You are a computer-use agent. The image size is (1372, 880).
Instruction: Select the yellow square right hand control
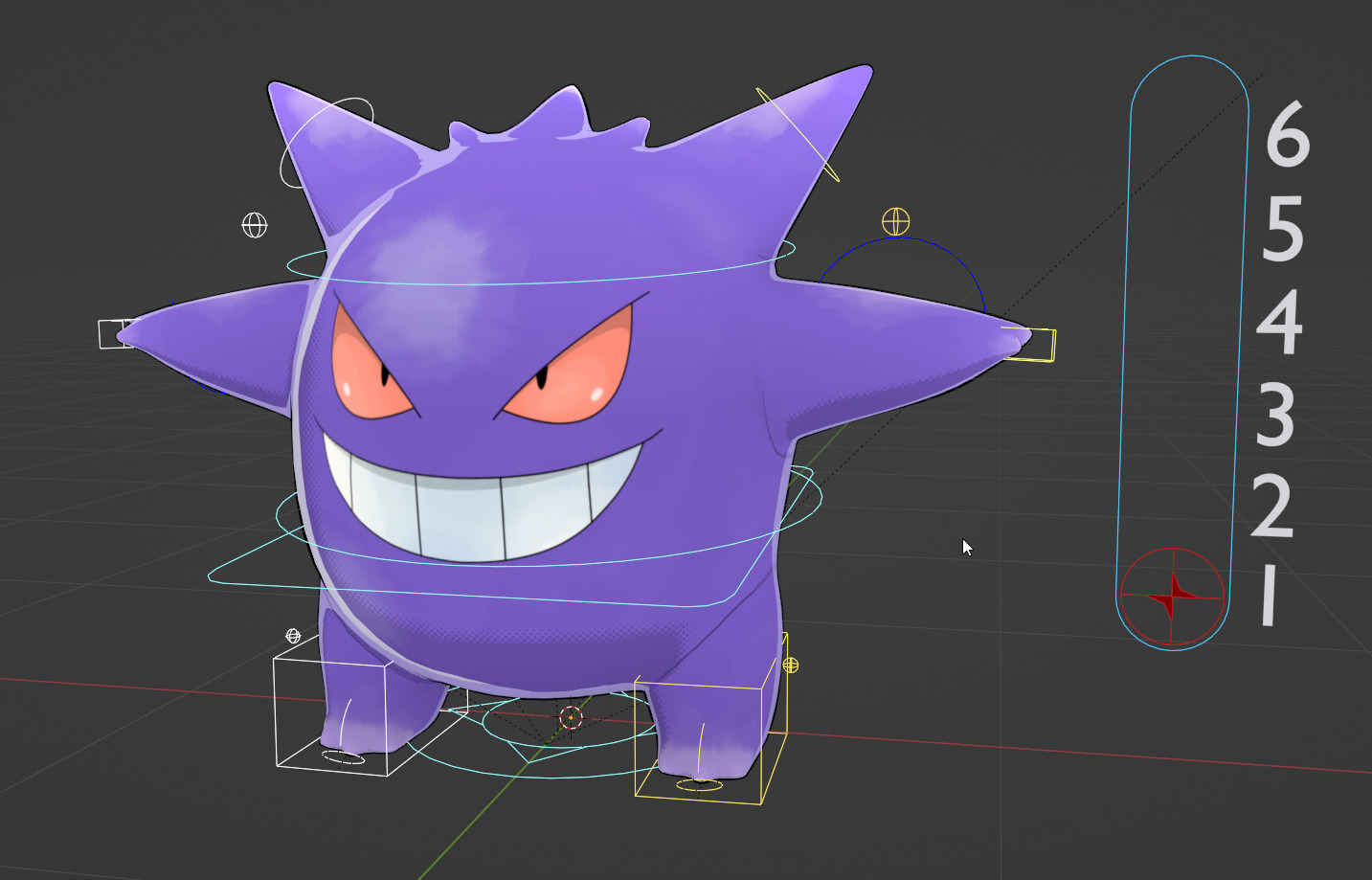(1030, 345)
